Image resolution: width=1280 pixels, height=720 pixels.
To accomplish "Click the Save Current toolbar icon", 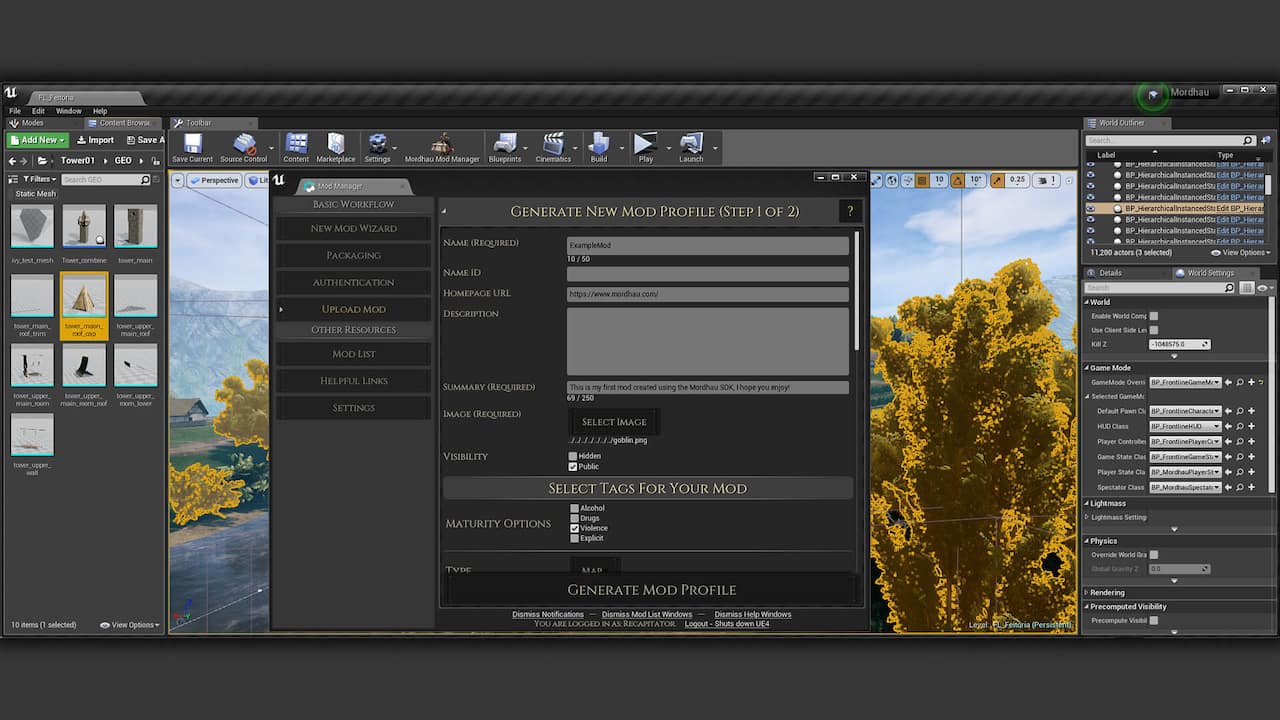I will click(192, 147).
